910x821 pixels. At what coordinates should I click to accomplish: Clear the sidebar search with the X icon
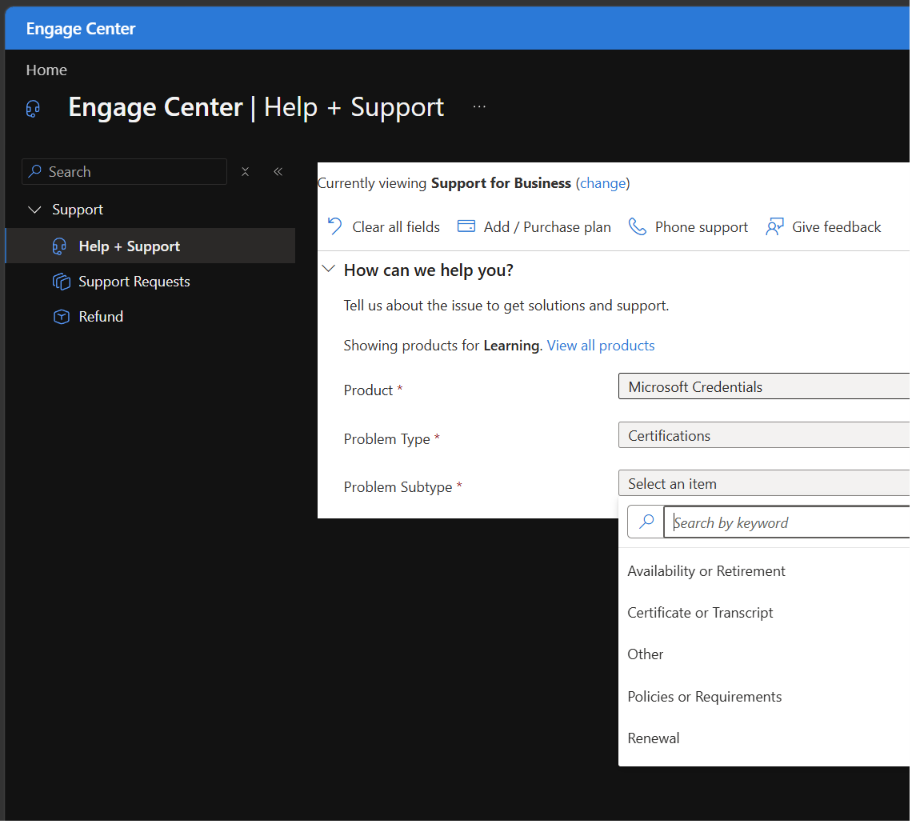pos(245,172)
